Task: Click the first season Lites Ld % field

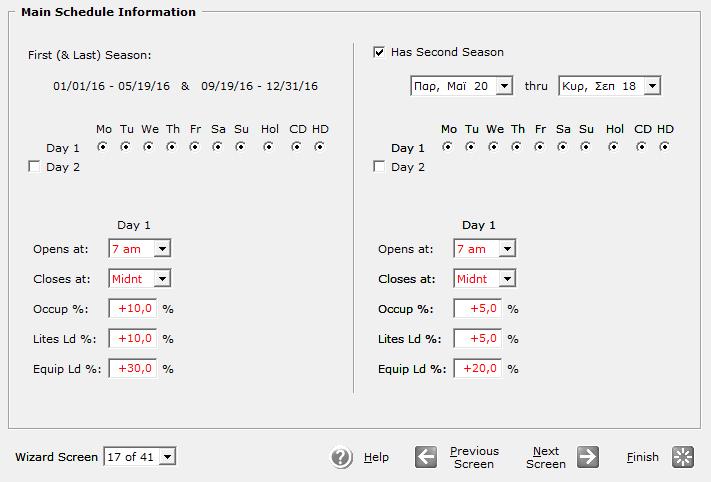Action: (133, 338)
